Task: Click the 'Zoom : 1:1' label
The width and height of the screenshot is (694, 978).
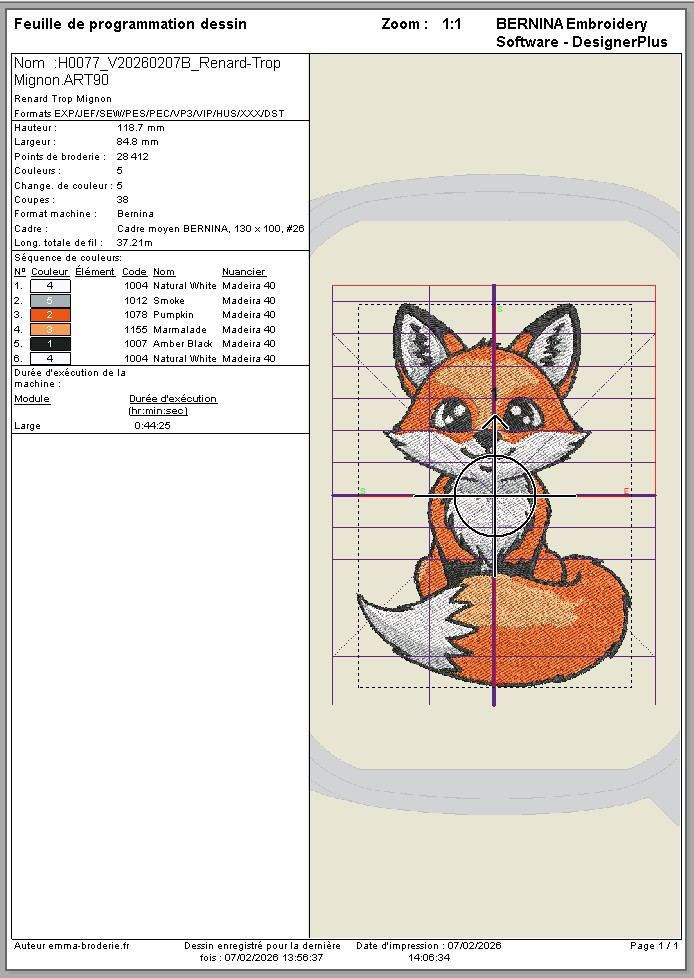Action: tap(421, 24)
